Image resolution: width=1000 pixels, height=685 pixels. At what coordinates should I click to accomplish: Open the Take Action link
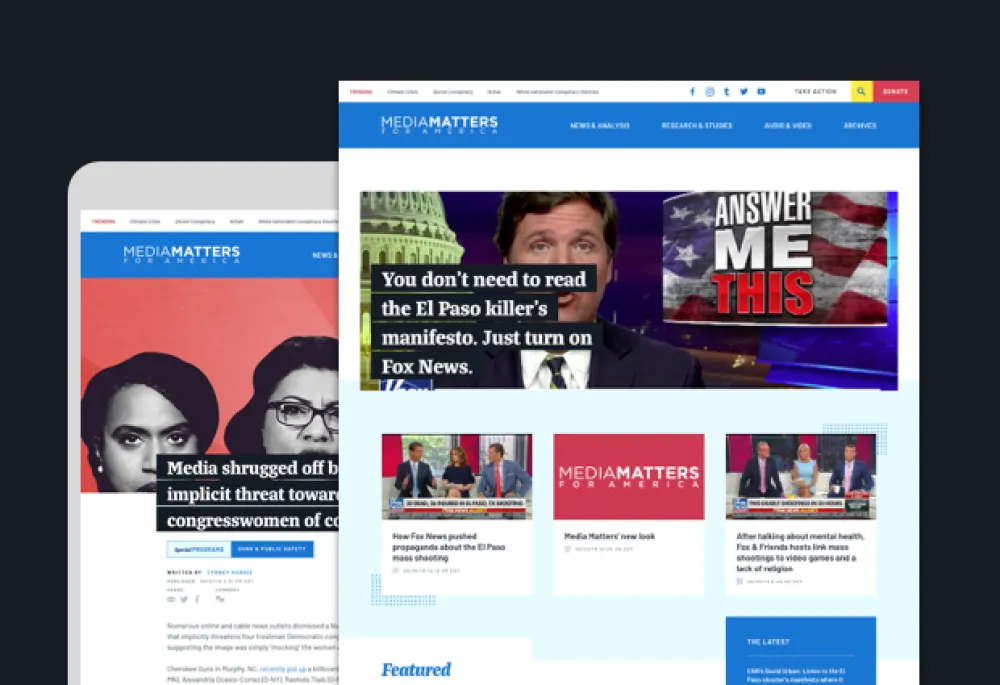pyautogui.click(x=816, y=92)
